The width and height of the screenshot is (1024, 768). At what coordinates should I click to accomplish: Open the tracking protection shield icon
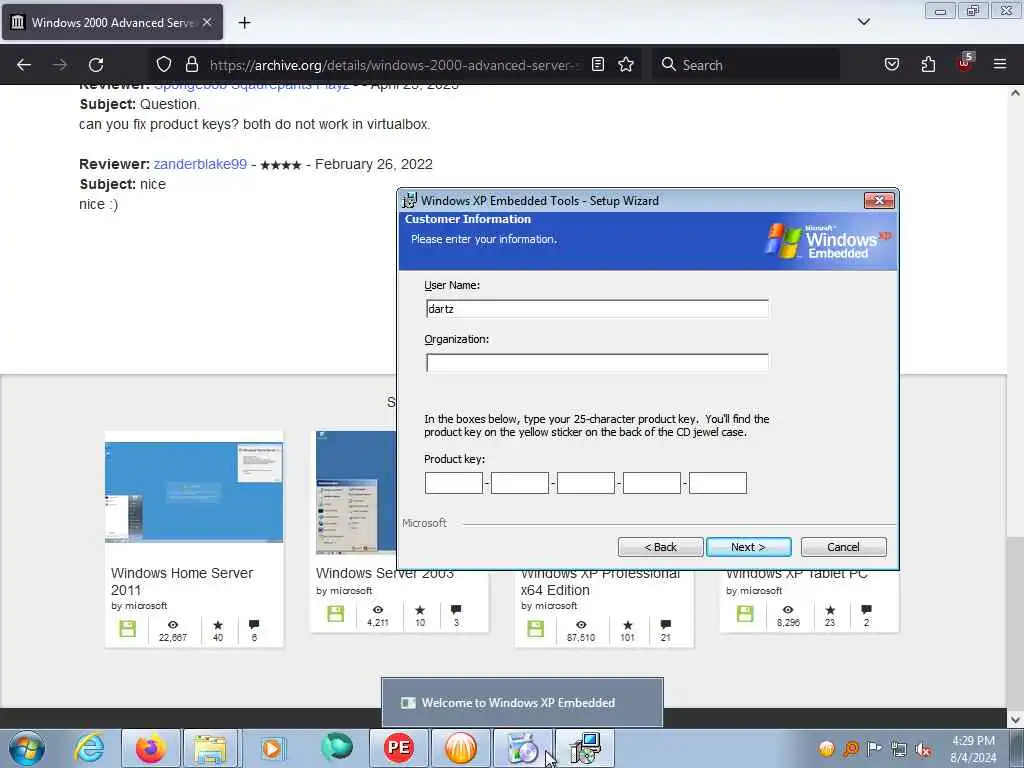(163, 64)
